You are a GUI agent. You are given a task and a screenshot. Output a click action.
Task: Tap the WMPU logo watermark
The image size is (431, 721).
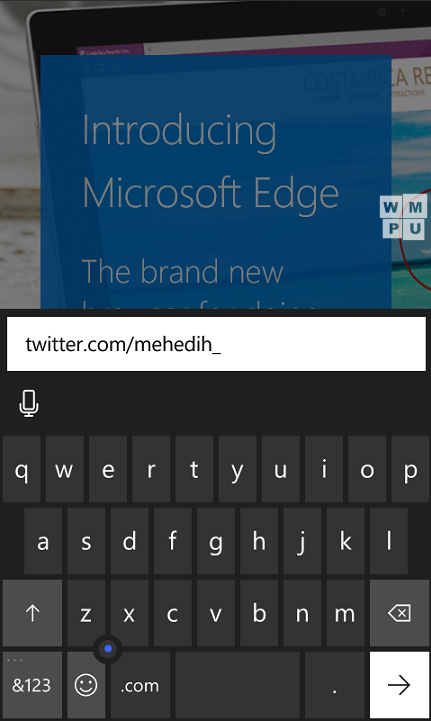pyautogui.click(x=403, y=217)
